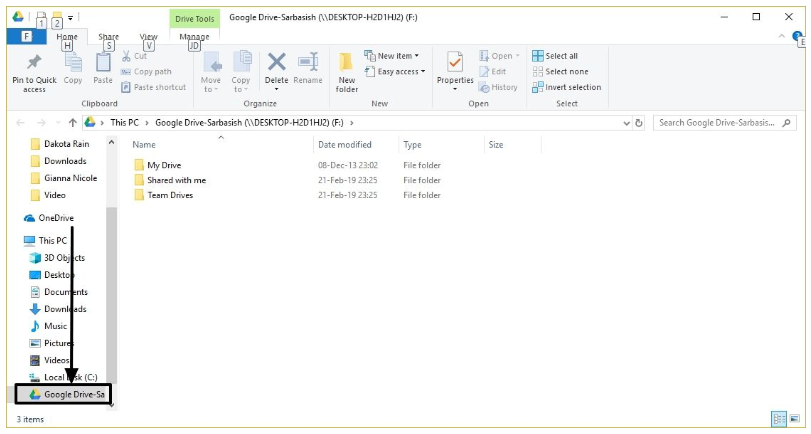Screen dimensions: 811x434
Task: Create a New folder from the ribbon
Action: coord(347,72)
